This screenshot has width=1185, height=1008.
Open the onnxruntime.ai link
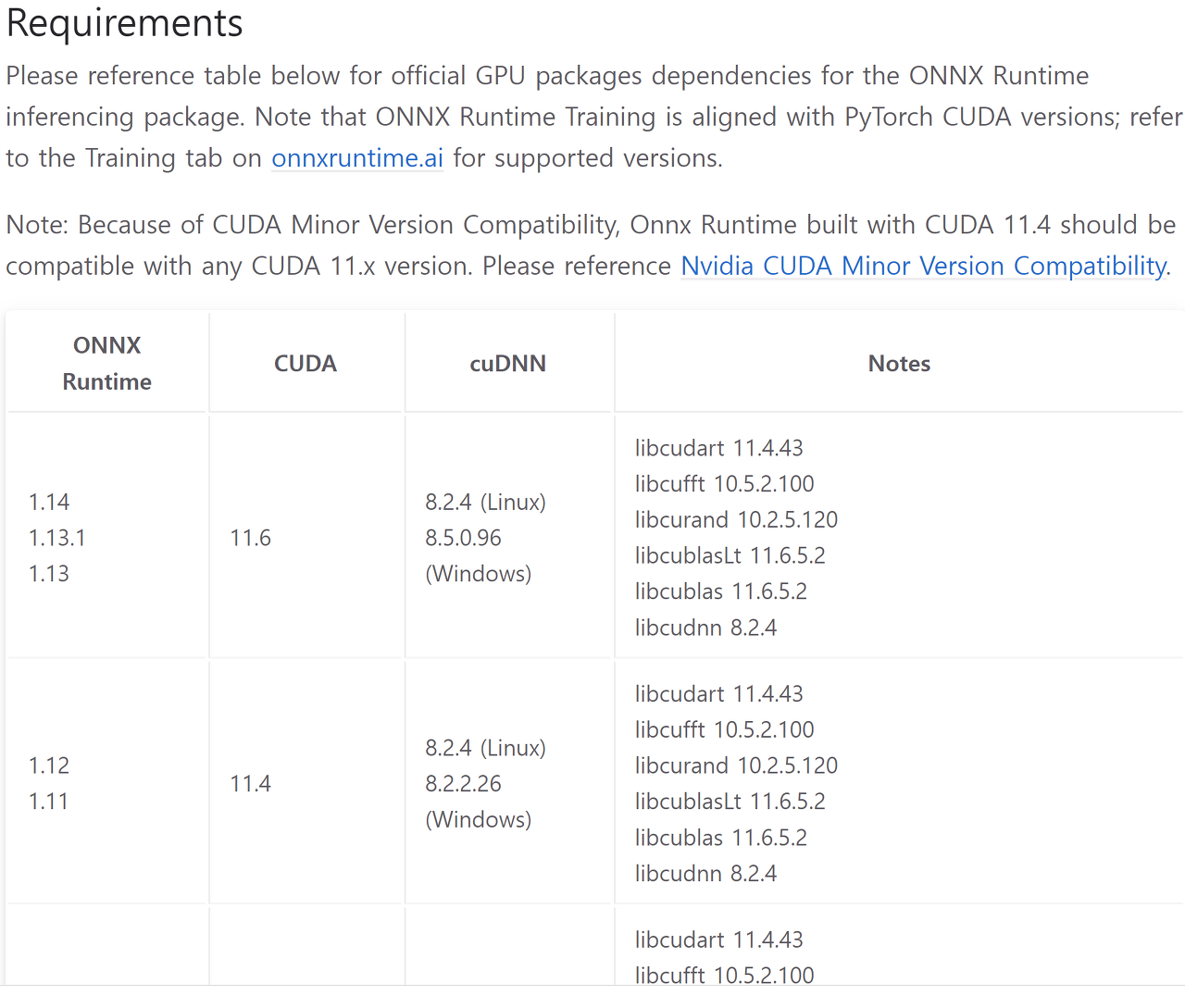357,158
